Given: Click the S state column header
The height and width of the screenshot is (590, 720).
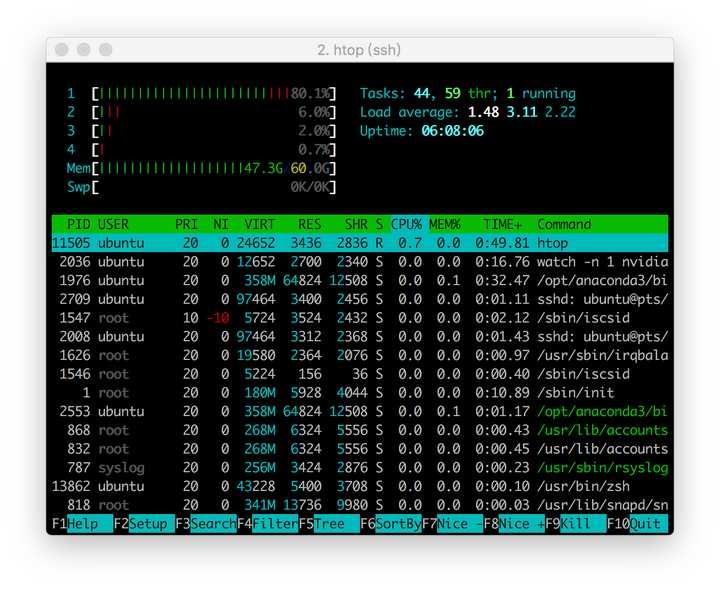Looking at the screenshot, I should tap(379, 224).
